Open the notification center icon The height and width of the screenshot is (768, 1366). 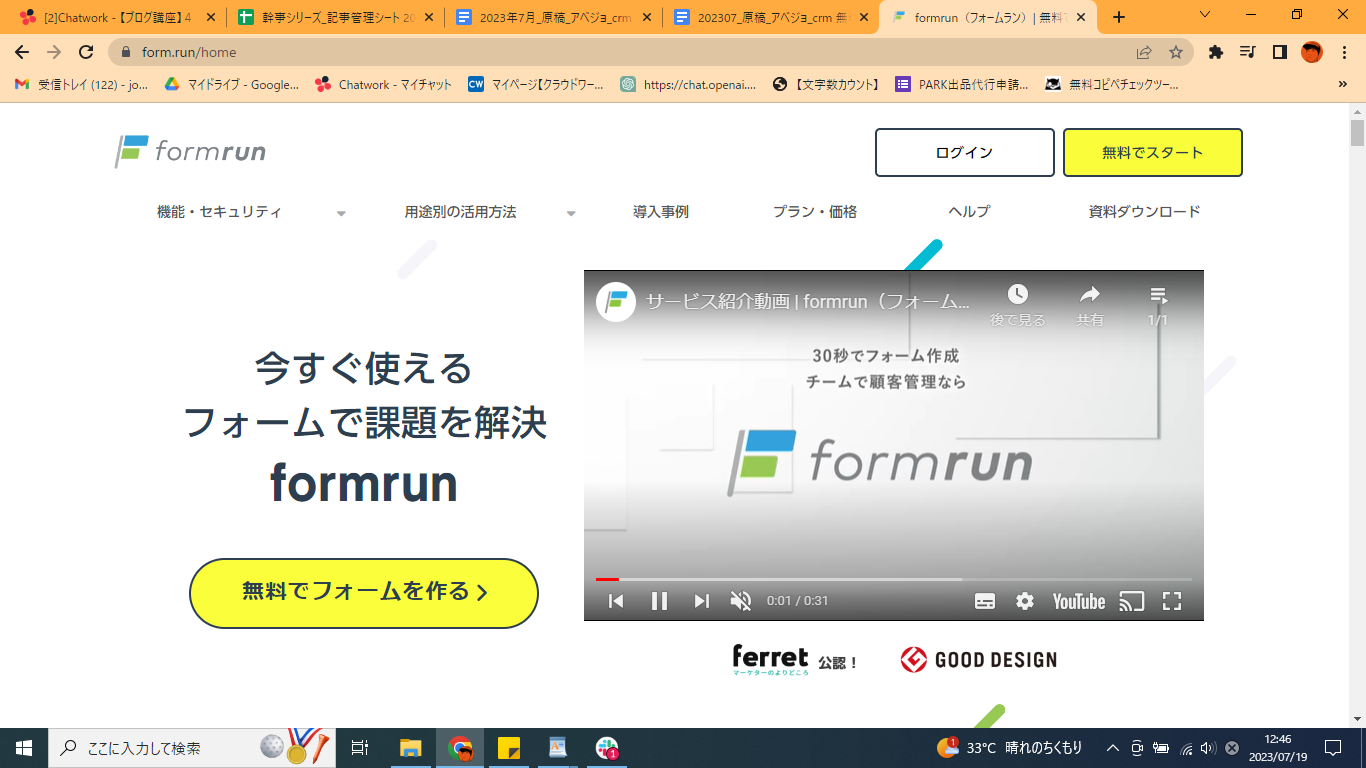1332,748
